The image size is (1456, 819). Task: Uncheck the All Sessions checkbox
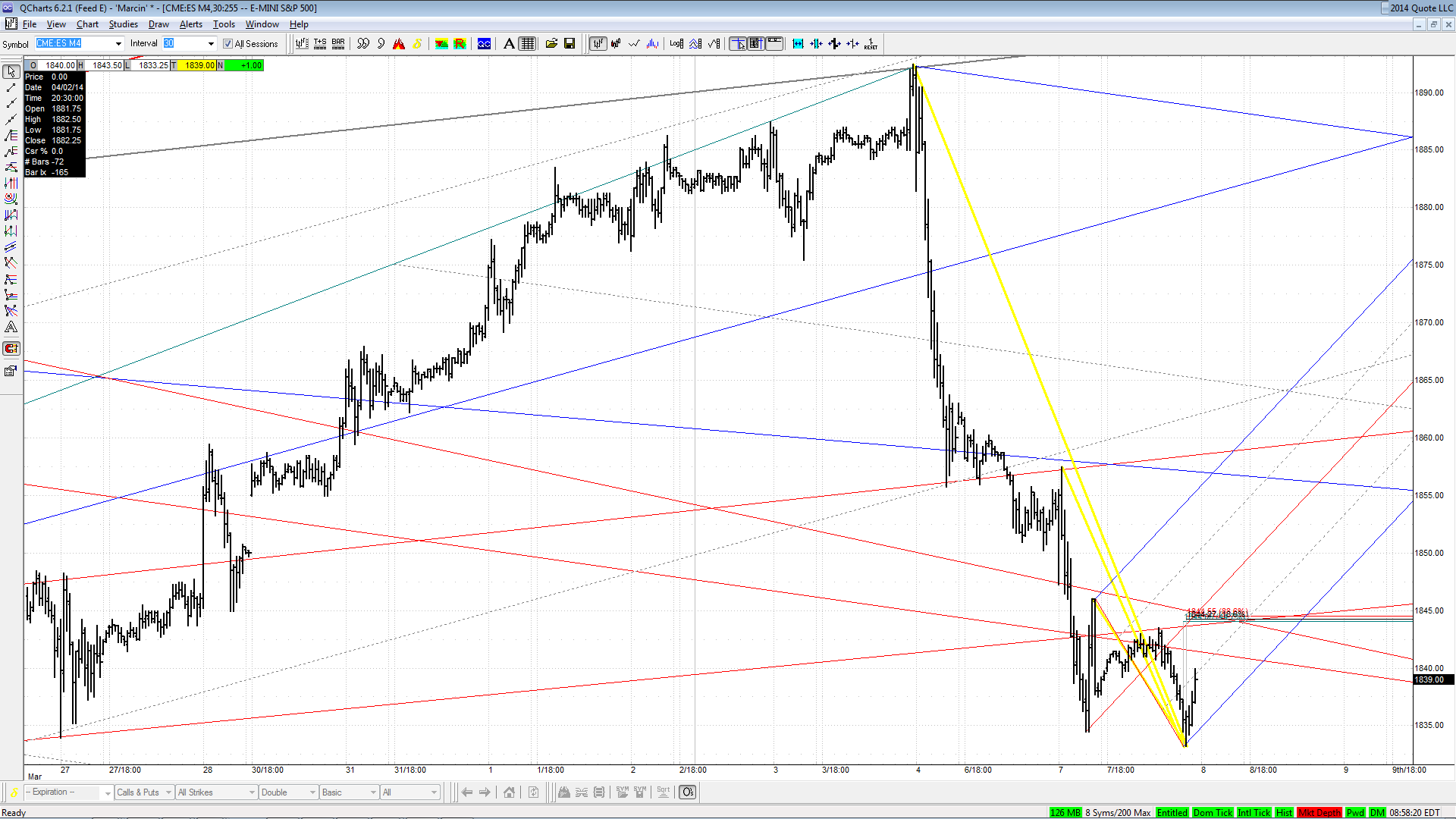tap(227, 44)
